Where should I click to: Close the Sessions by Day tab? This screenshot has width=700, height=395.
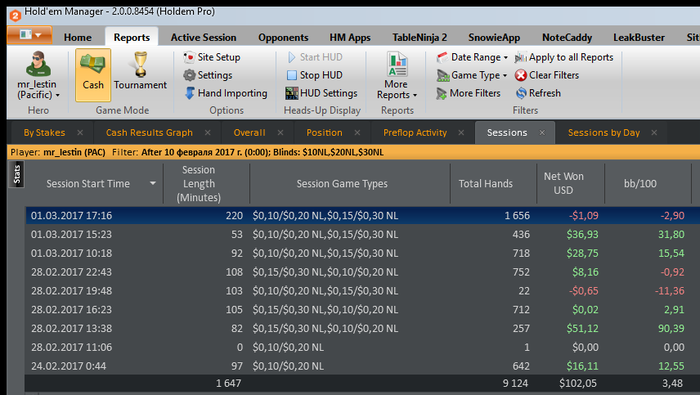point(654,133)
